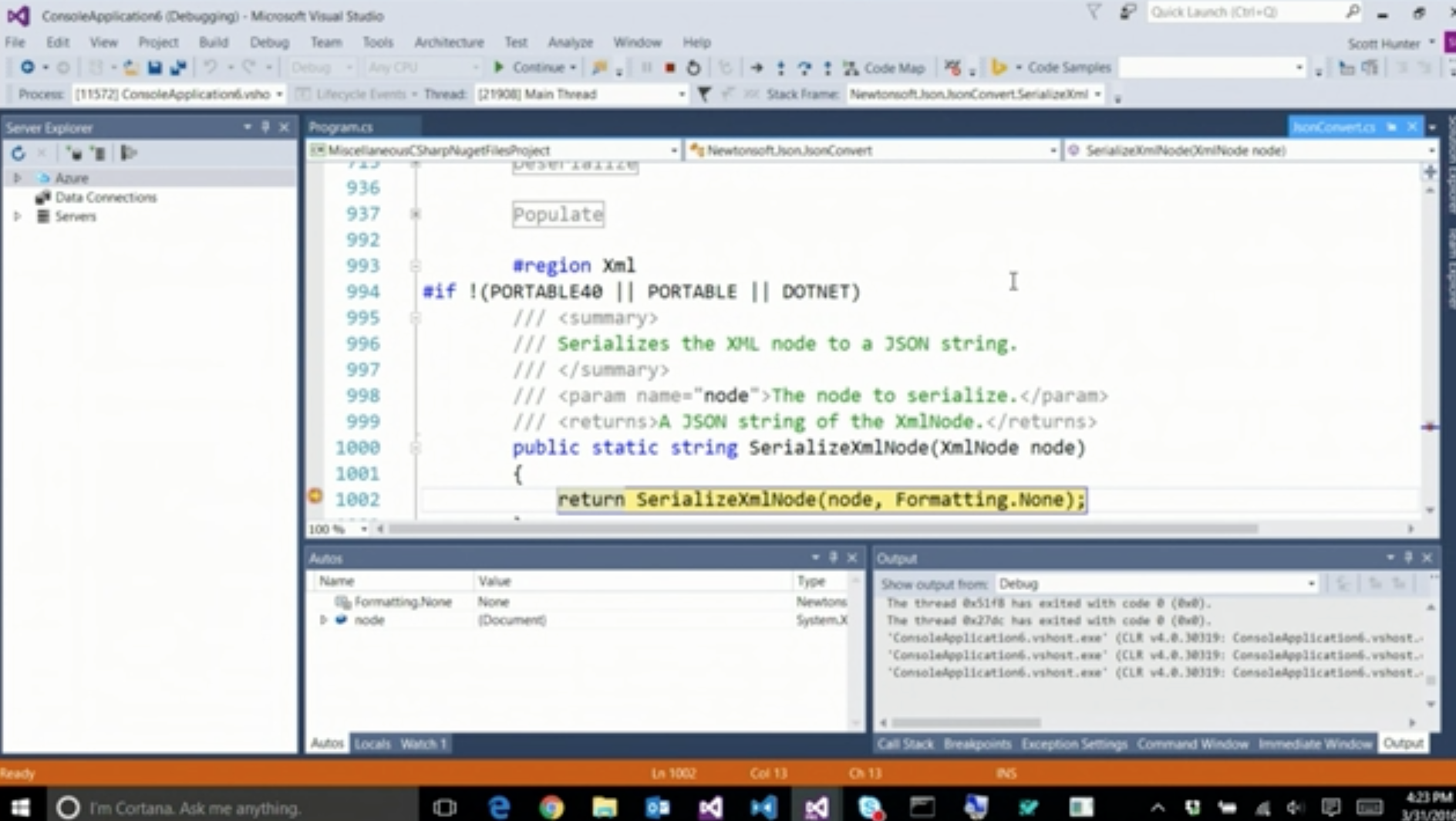Click the breakpoint marker on line 1002
This screenshot has width=1456, height=821.
click(x=315, y=495)
